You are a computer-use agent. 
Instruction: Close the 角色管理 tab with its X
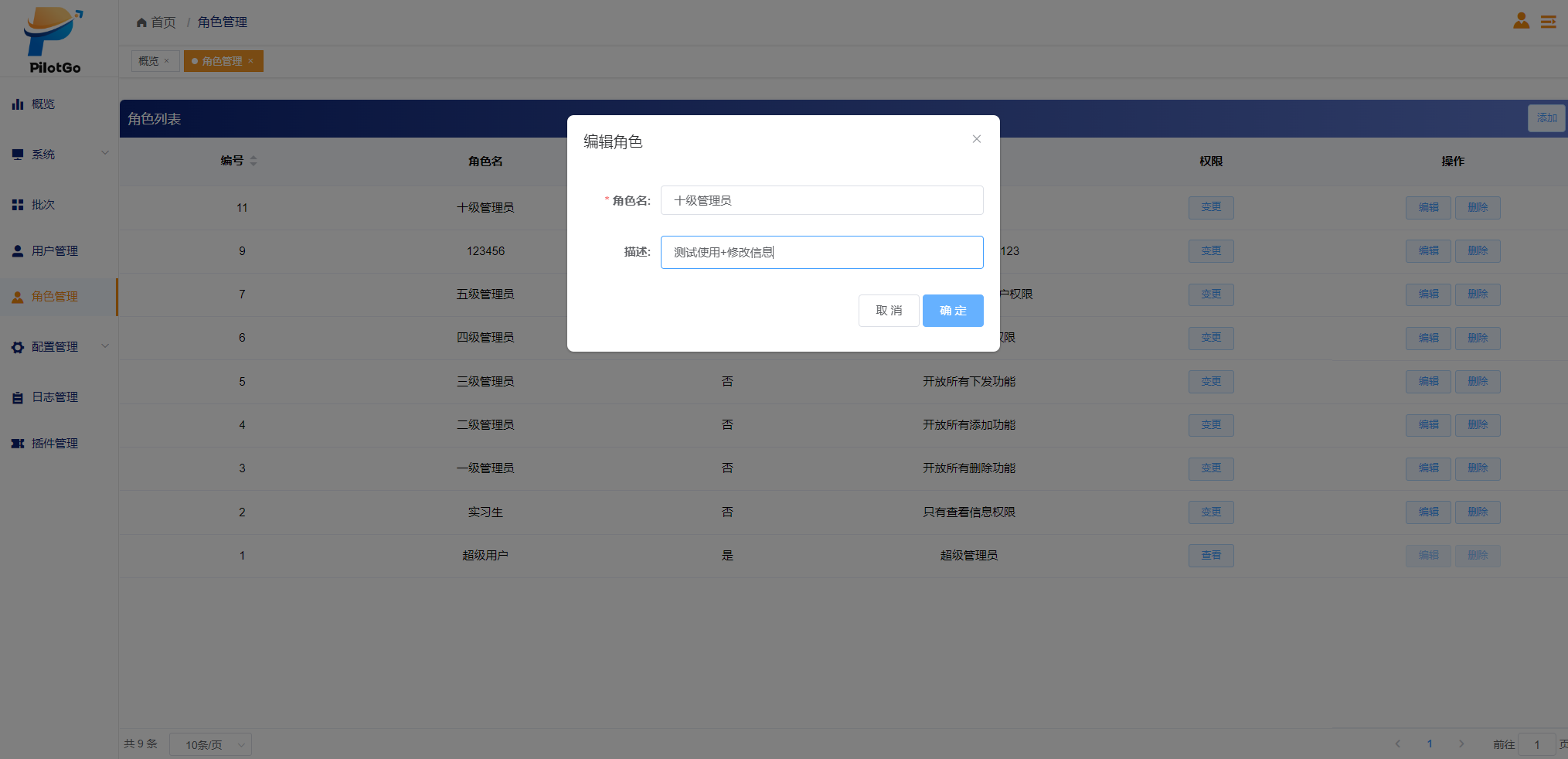point(251,61)
